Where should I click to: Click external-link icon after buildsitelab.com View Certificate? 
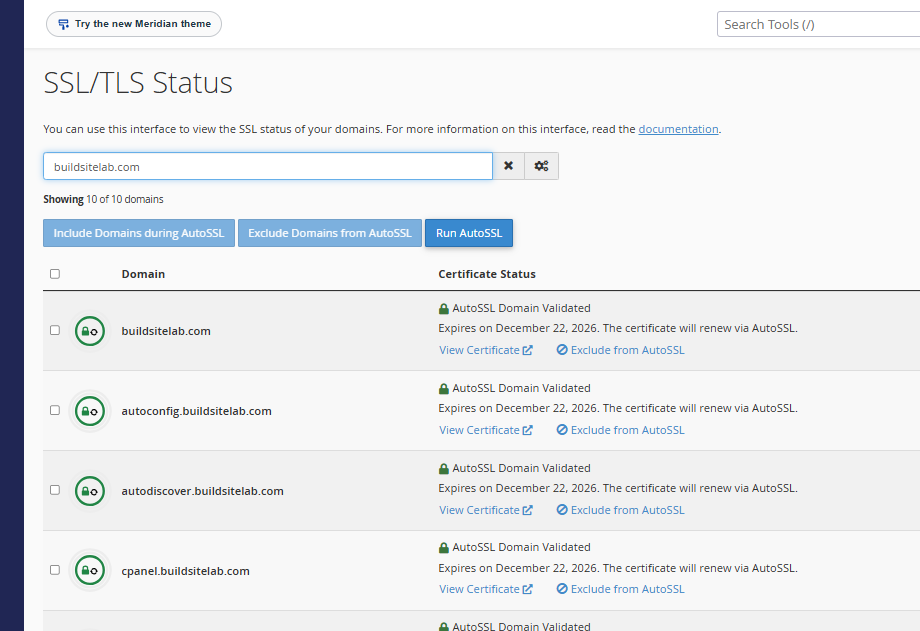(x=527, y=350)
